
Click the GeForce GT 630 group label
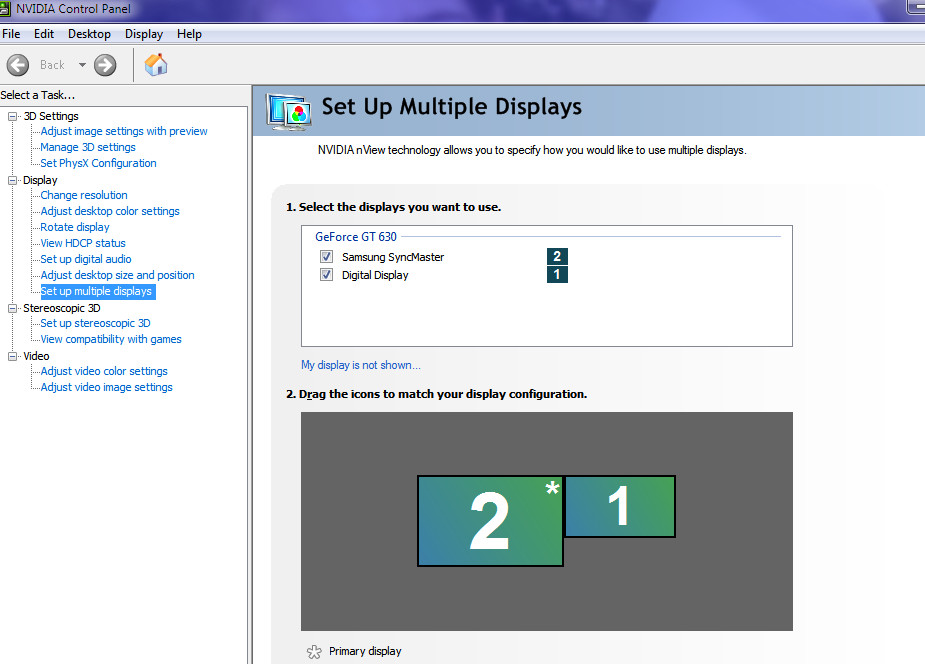356,236
